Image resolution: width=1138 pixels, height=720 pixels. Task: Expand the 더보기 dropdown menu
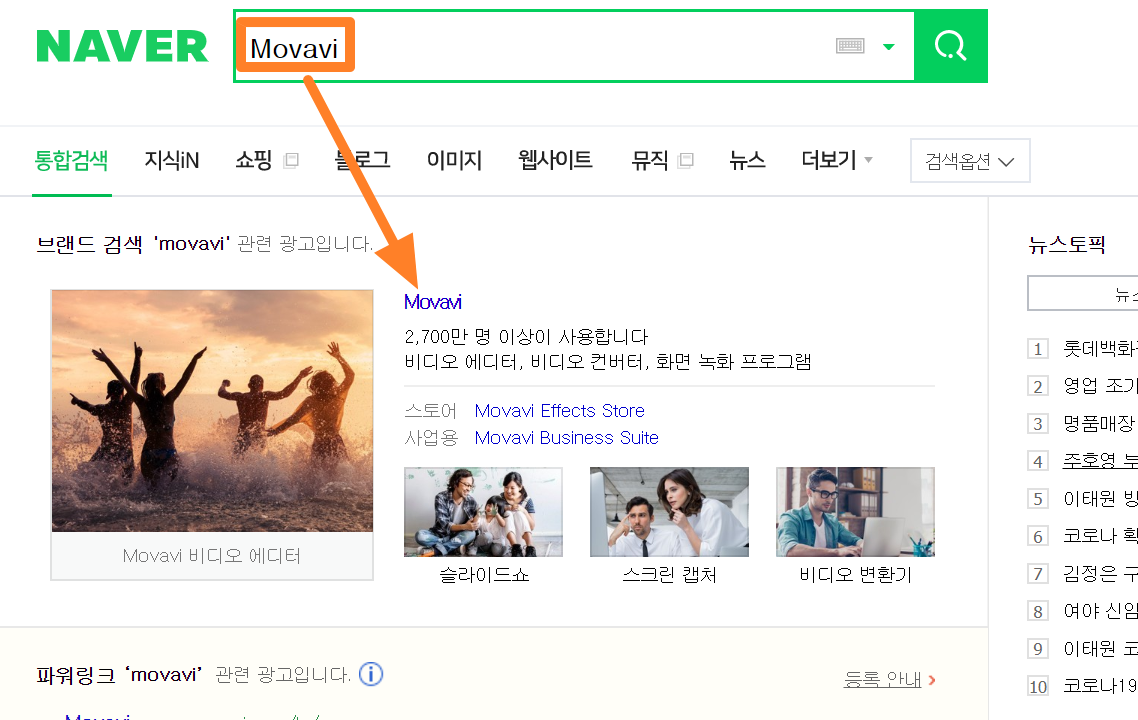pyautogui.click(x=836, y=160)
